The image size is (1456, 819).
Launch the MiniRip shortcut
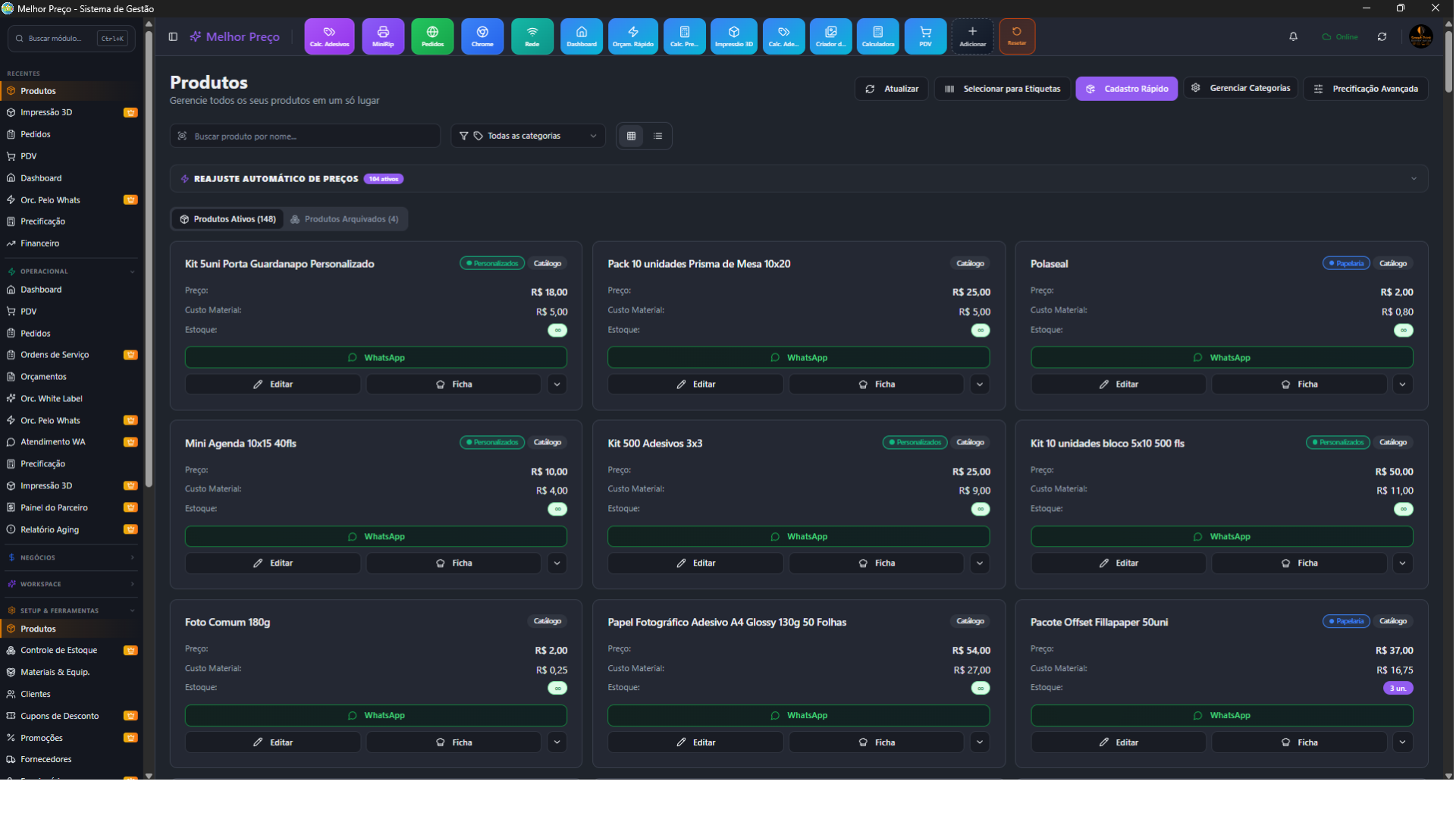coord(383,36)
